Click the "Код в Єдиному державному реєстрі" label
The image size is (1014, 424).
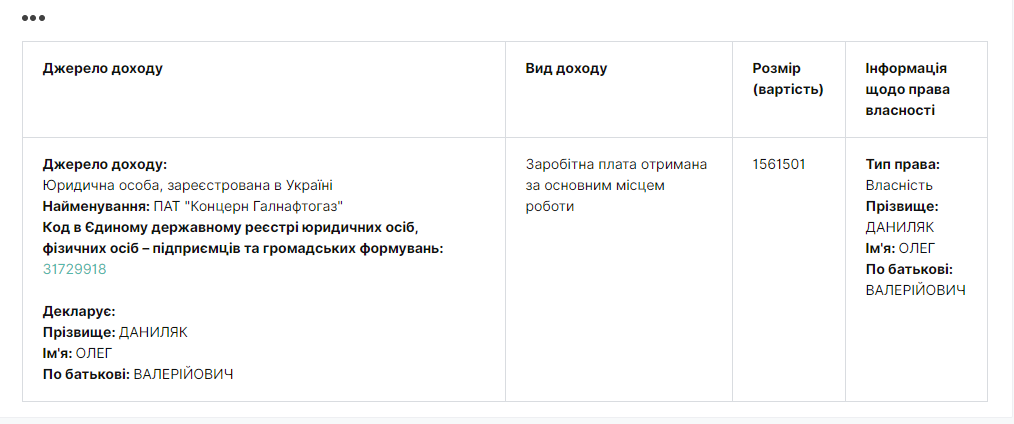230,227
